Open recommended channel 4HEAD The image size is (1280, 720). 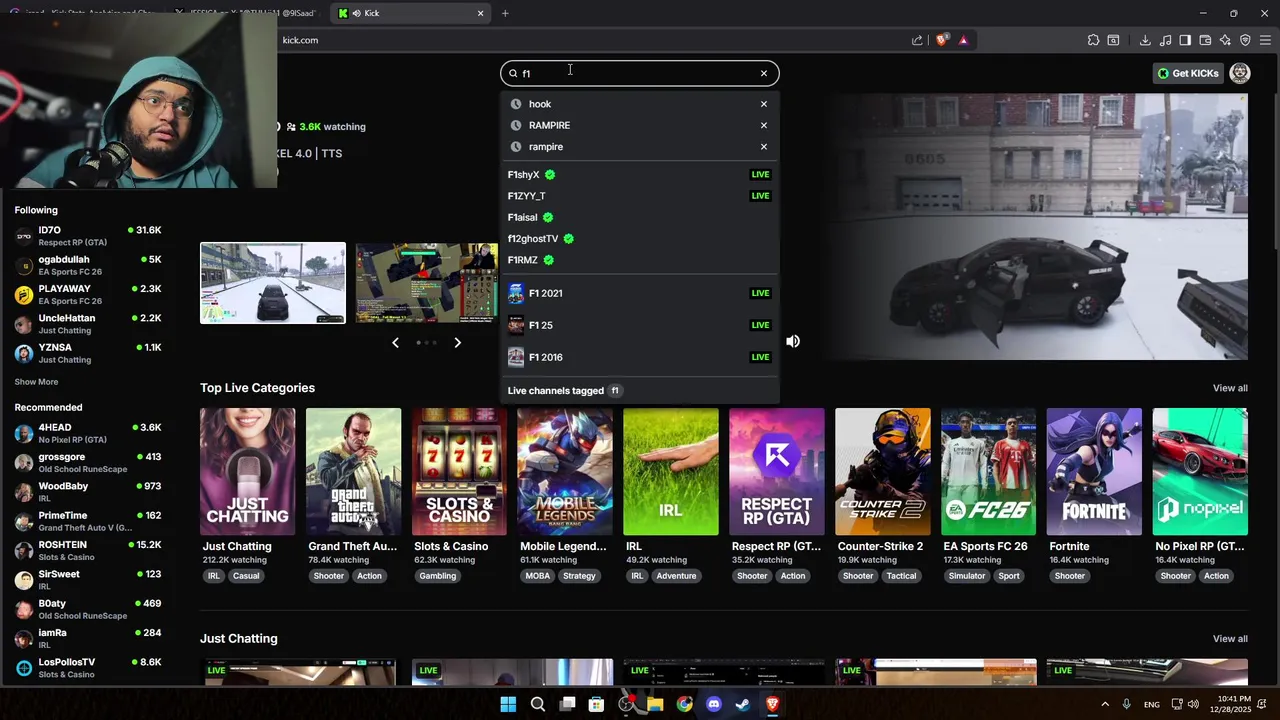click(88, 433)
